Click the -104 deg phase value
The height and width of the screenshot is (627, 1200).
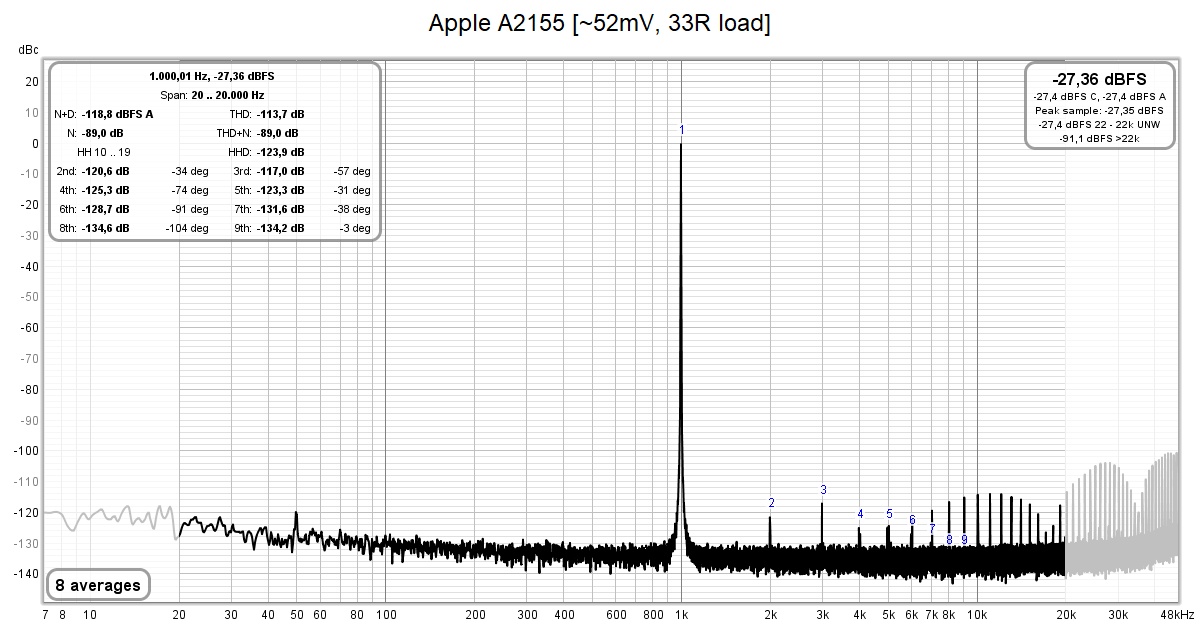point(187,228)
